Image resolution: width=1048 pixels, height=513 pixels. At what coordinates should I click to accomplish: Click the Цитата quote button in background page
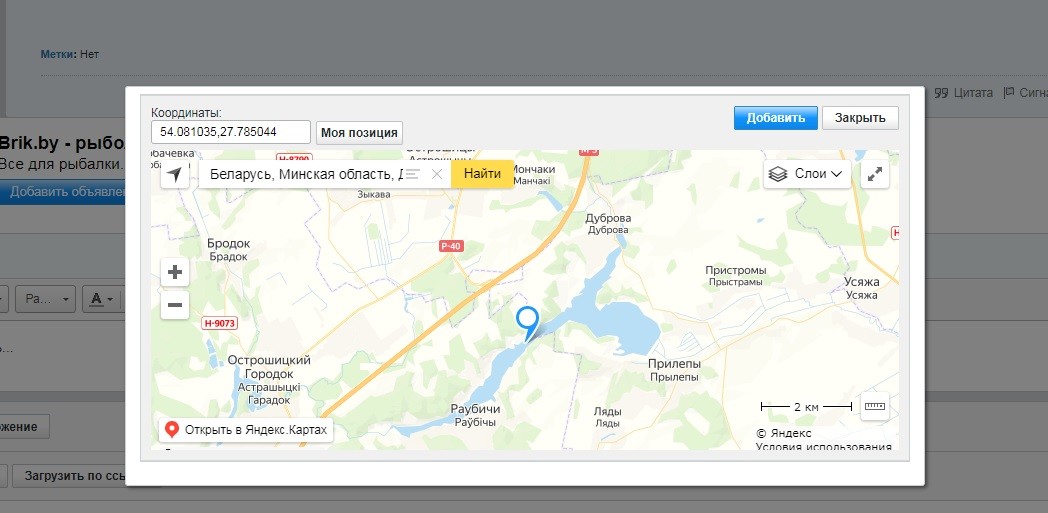(x=963, y=93)
